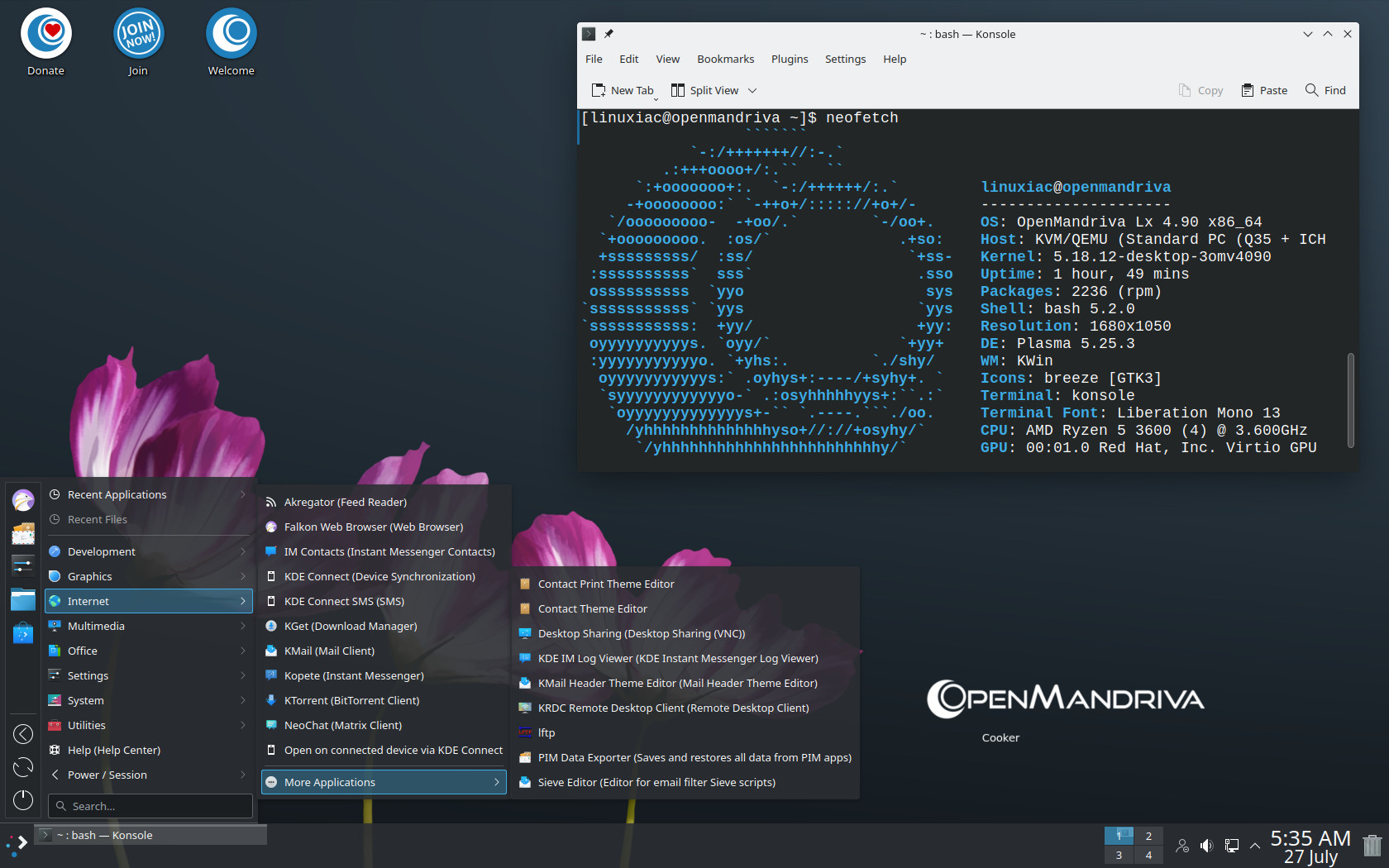
Task: Open Sieve Editor
Action: tap(685, 782)
